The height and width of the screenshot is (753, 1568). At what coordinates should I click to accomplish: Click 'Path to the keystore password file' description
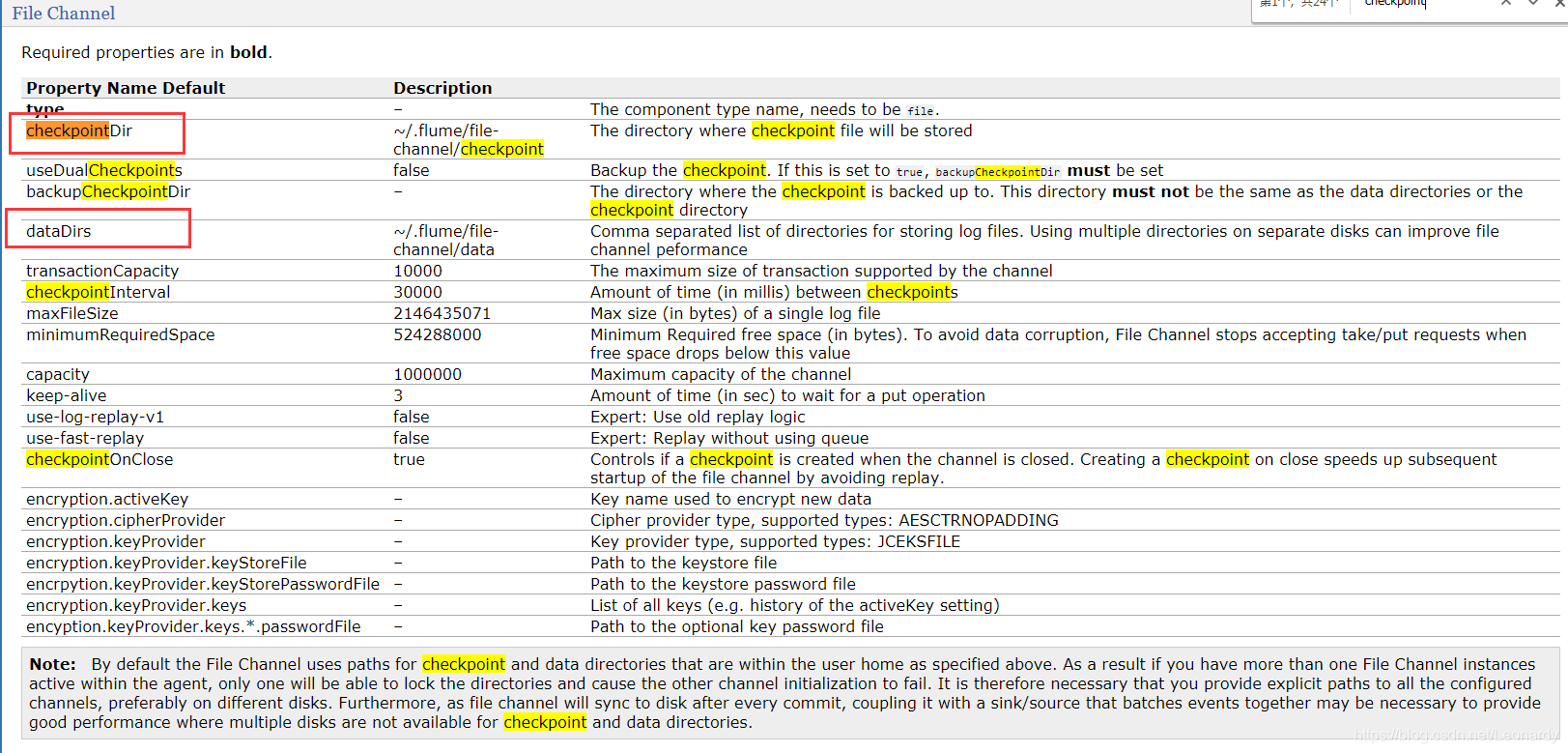(x=723, y=584)
